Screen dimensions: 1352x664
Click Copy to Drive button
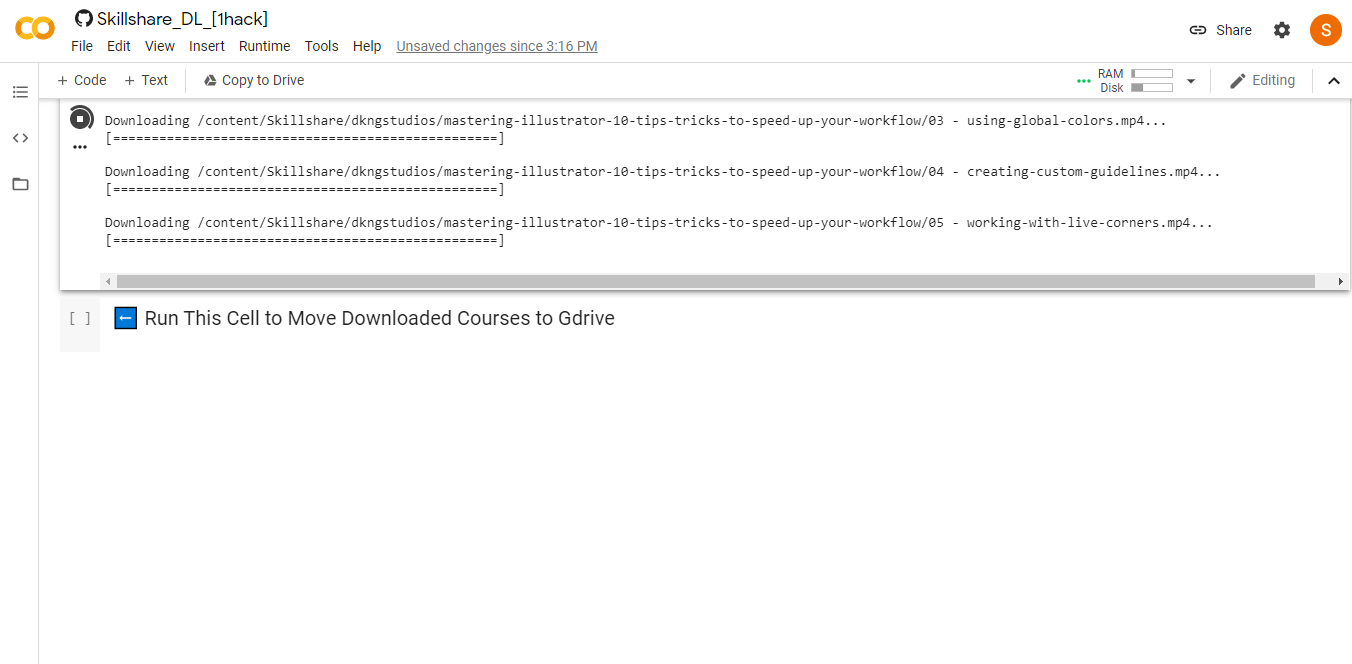[x=253, y=80]
